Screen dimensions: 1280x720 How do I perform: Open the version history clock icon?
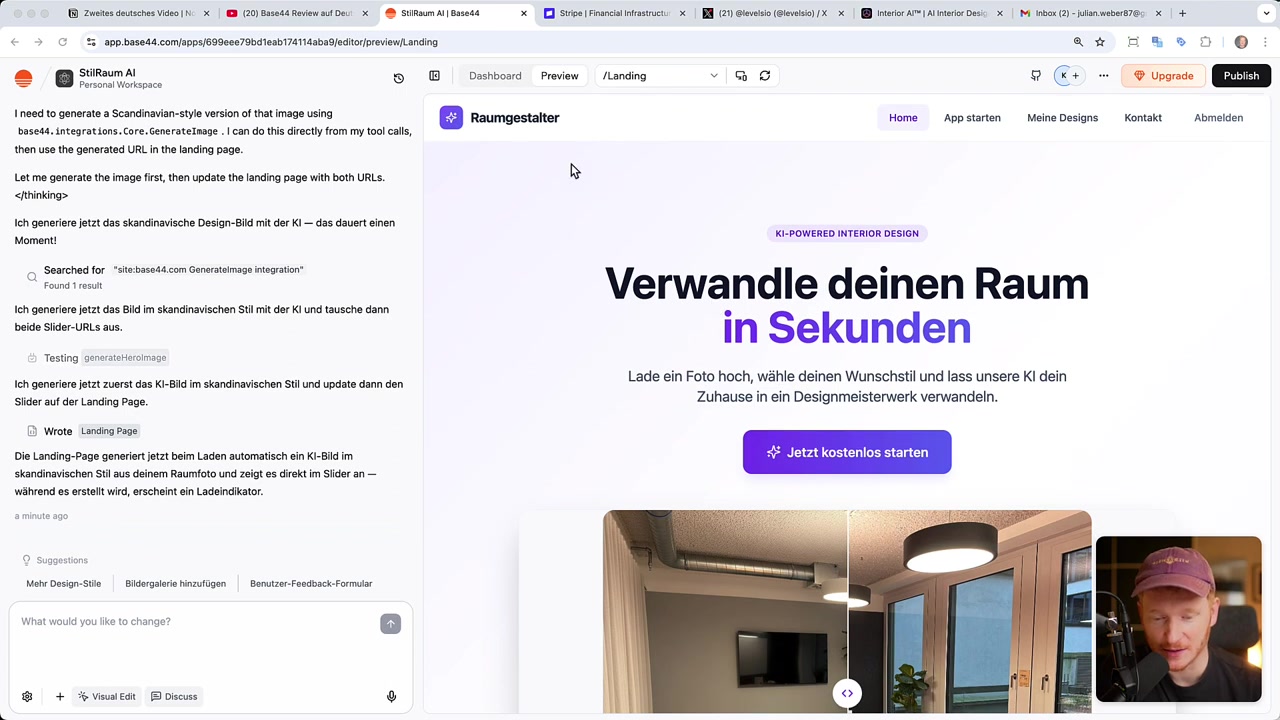398,78
